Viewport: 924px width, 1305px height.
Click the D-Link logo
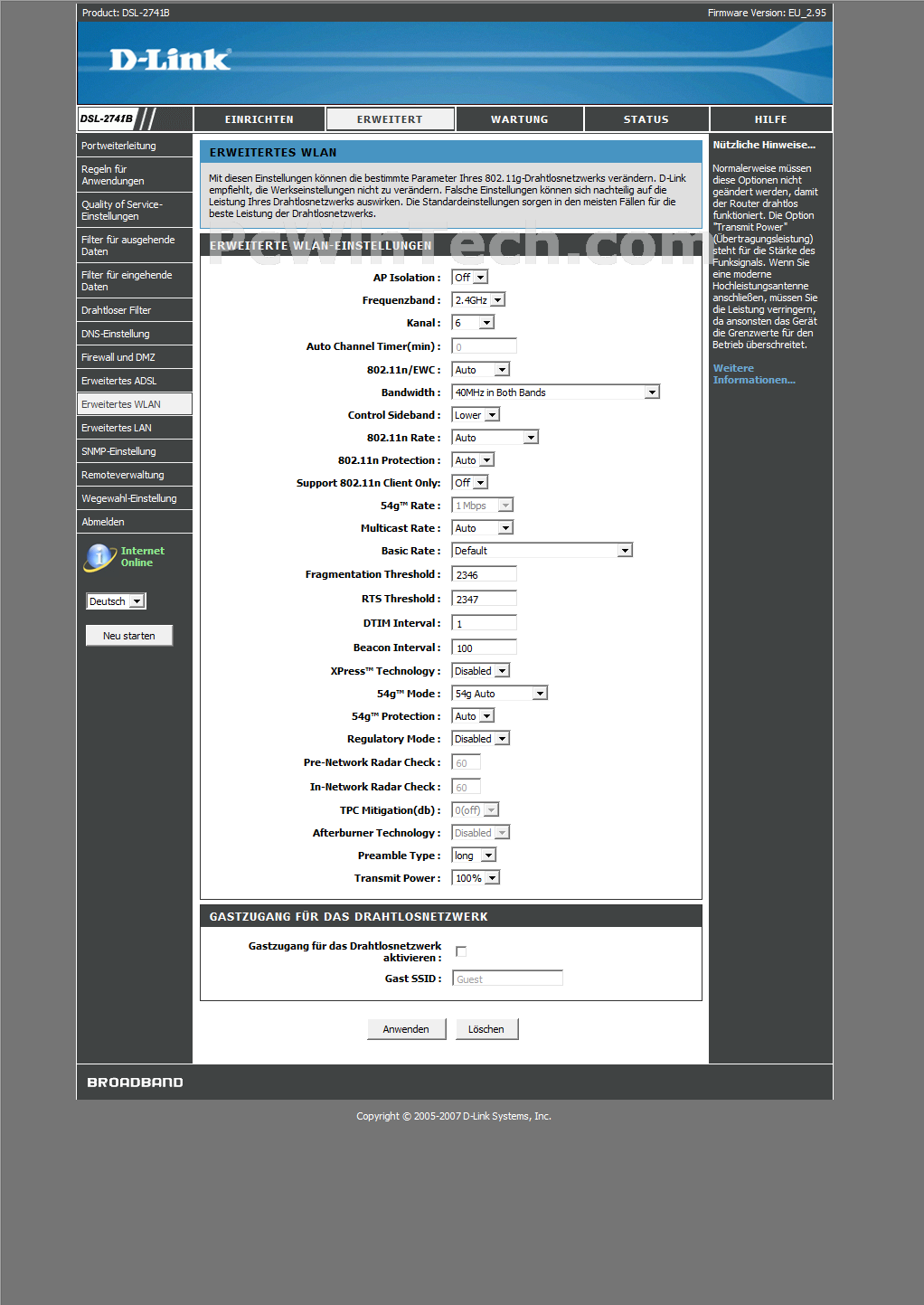(x=170, y=60)
